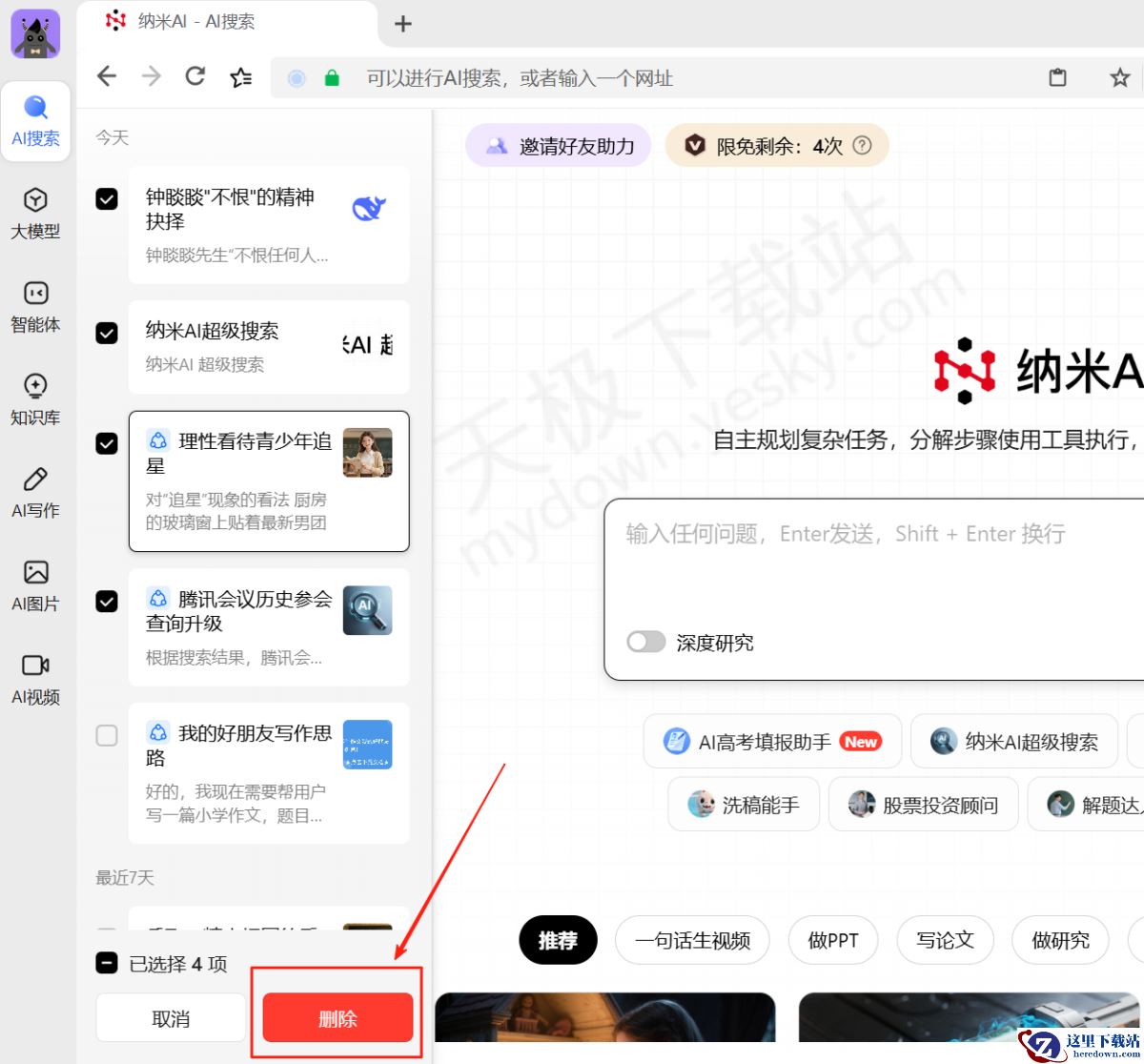Click the red 删除 button

337,1017
